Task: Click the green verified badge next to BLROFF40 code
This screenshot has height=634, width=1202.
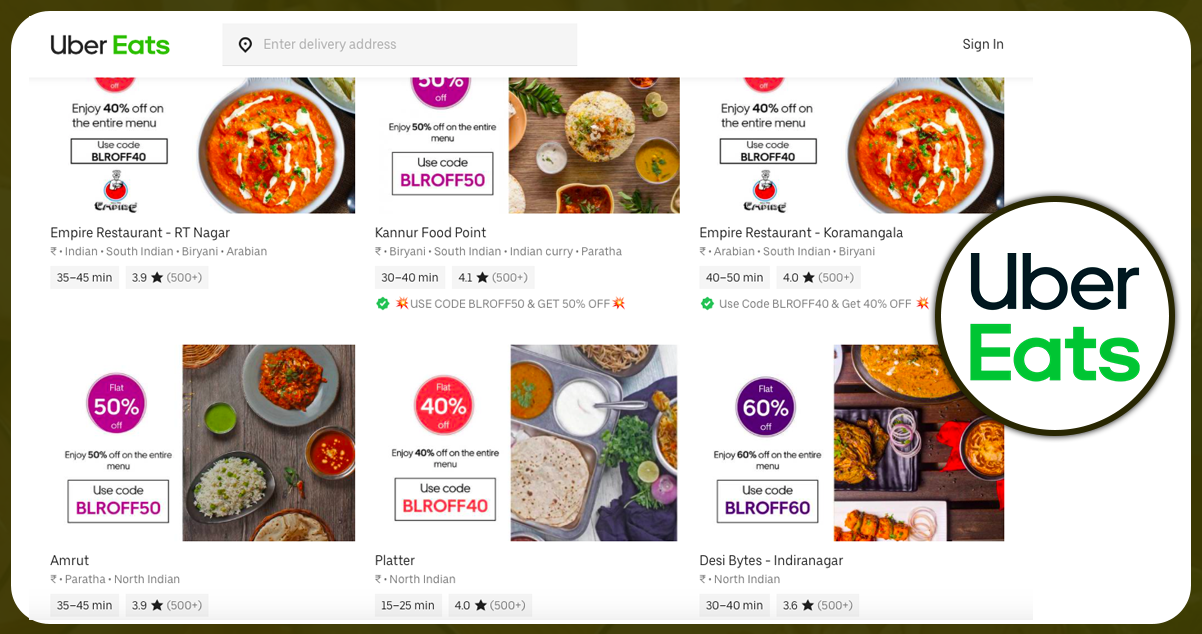Action: click(x=707, y=302)
